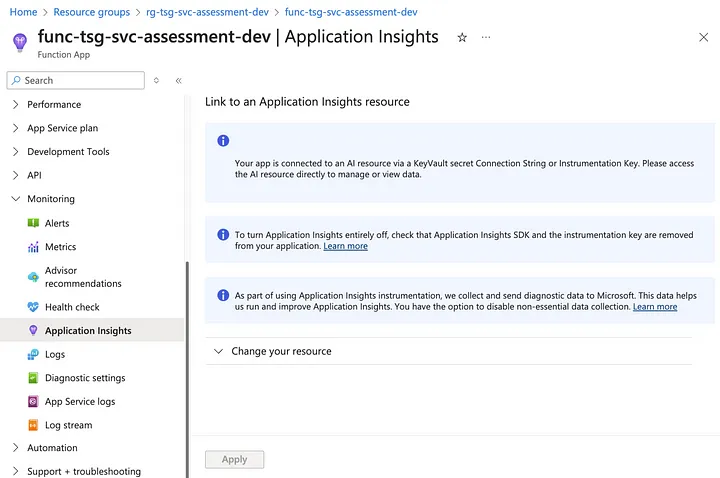This screenshot has width=720, height=478.
Task: Collapse the sidebar with double chevron
Action: pos(178,80)
